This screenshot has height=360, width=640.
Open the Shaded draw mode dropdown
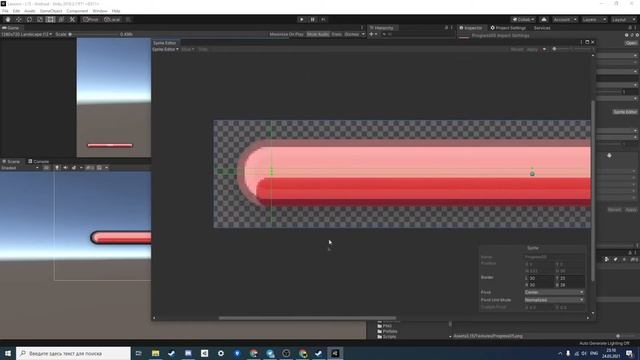point(20,168)
